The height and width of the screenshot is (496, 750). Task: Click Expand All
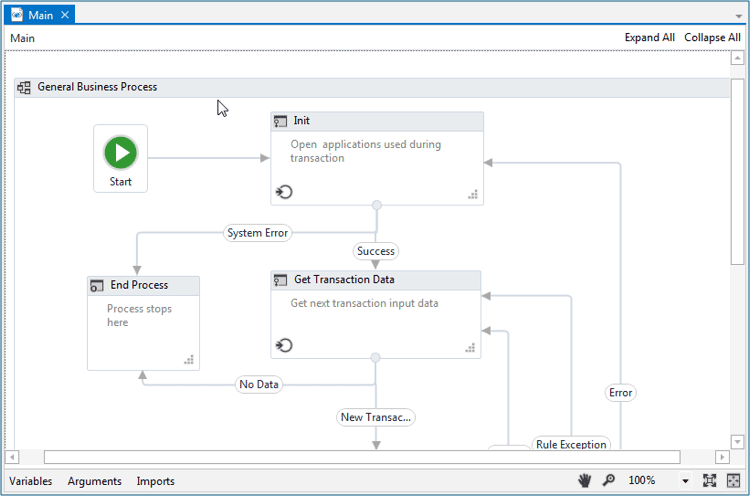coord(649,38)
